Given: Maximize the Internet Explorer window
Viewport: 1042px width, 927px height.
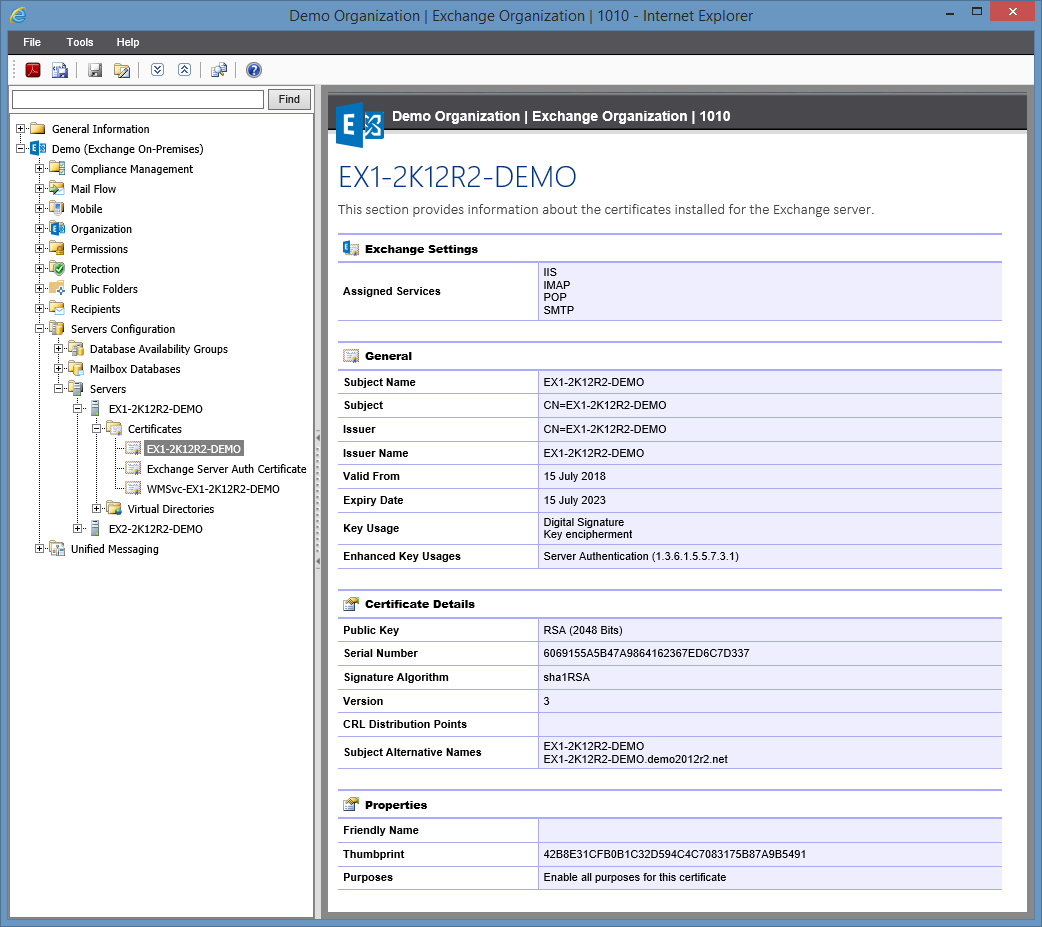Looking at the screenshot, I should point(976,12).
